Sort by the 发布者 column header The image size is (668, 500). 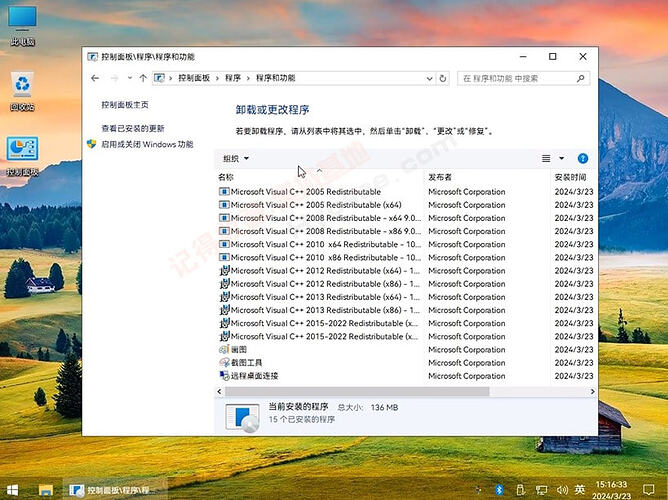coord(487,177)
